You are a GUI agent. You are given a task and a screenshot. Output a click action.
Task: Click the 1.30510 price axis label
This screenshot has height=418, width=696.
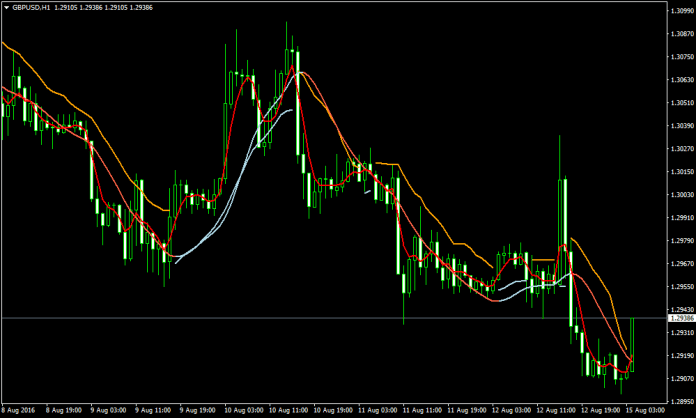pos(680,103)
